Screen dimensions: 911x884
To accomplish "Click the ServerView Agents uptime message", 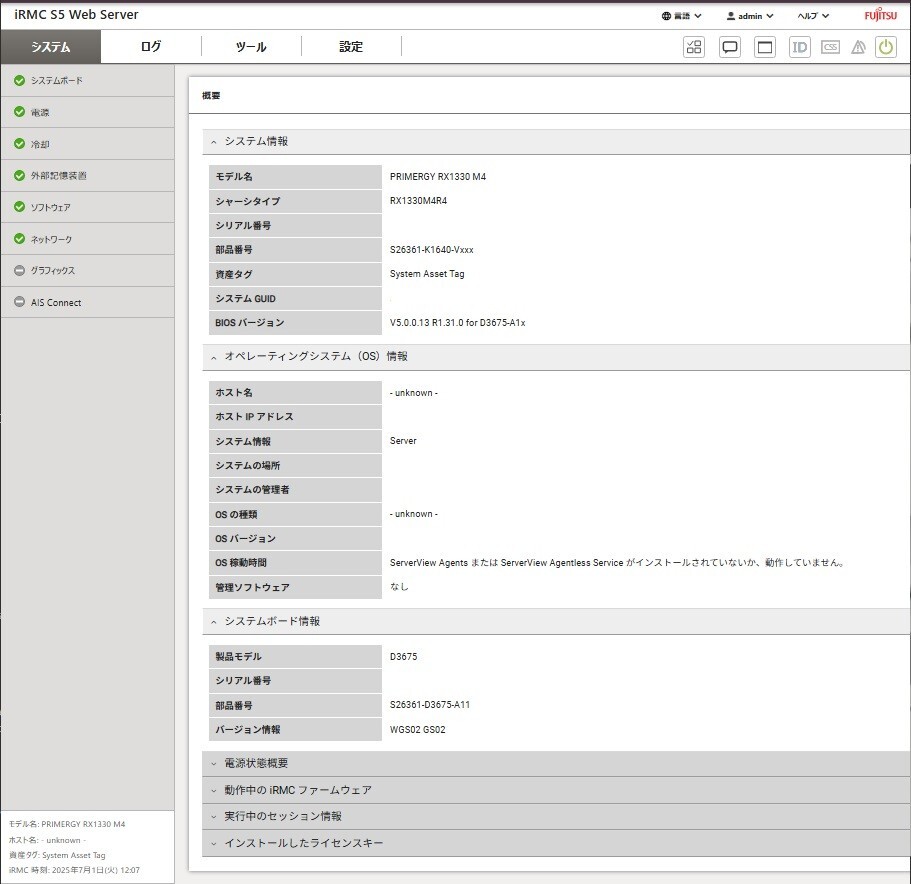I will [617, 562].
